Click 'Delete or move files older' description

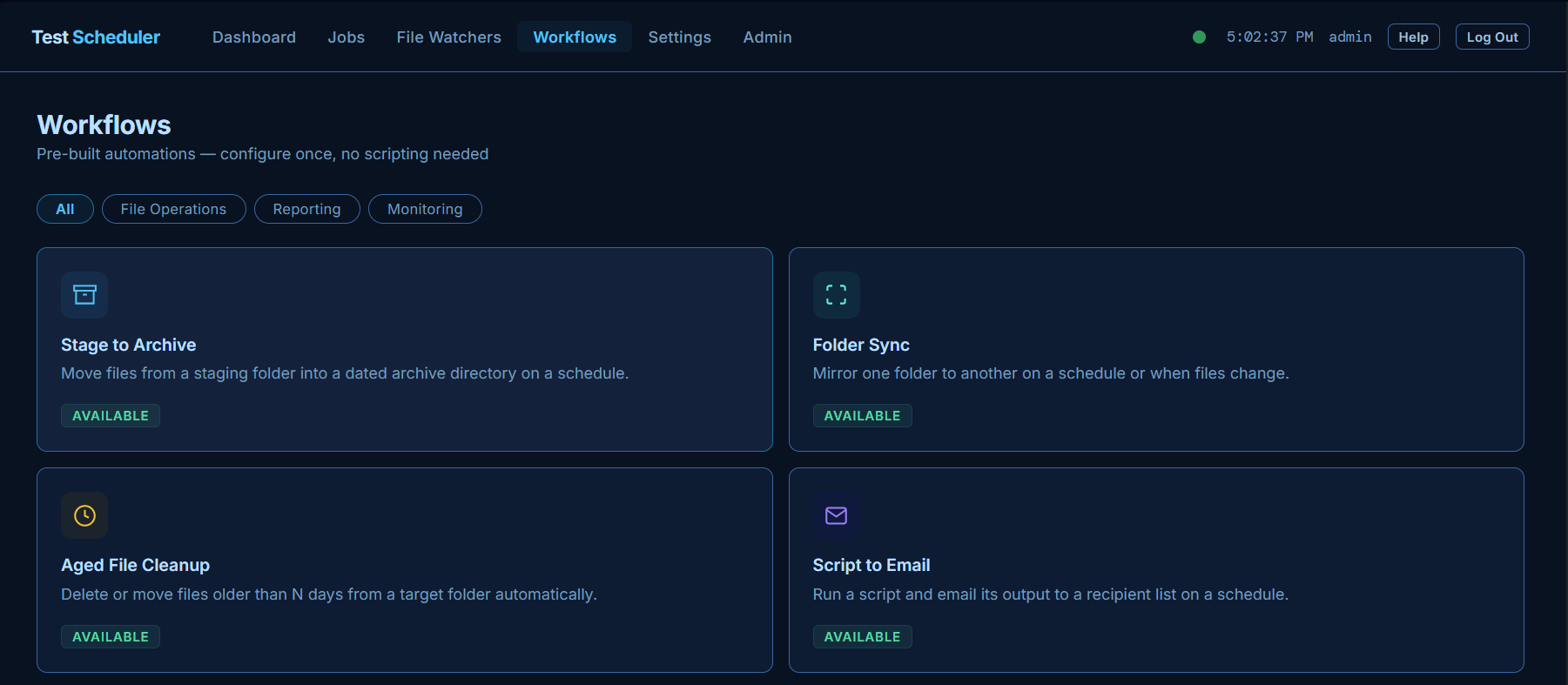coord(329,594)
